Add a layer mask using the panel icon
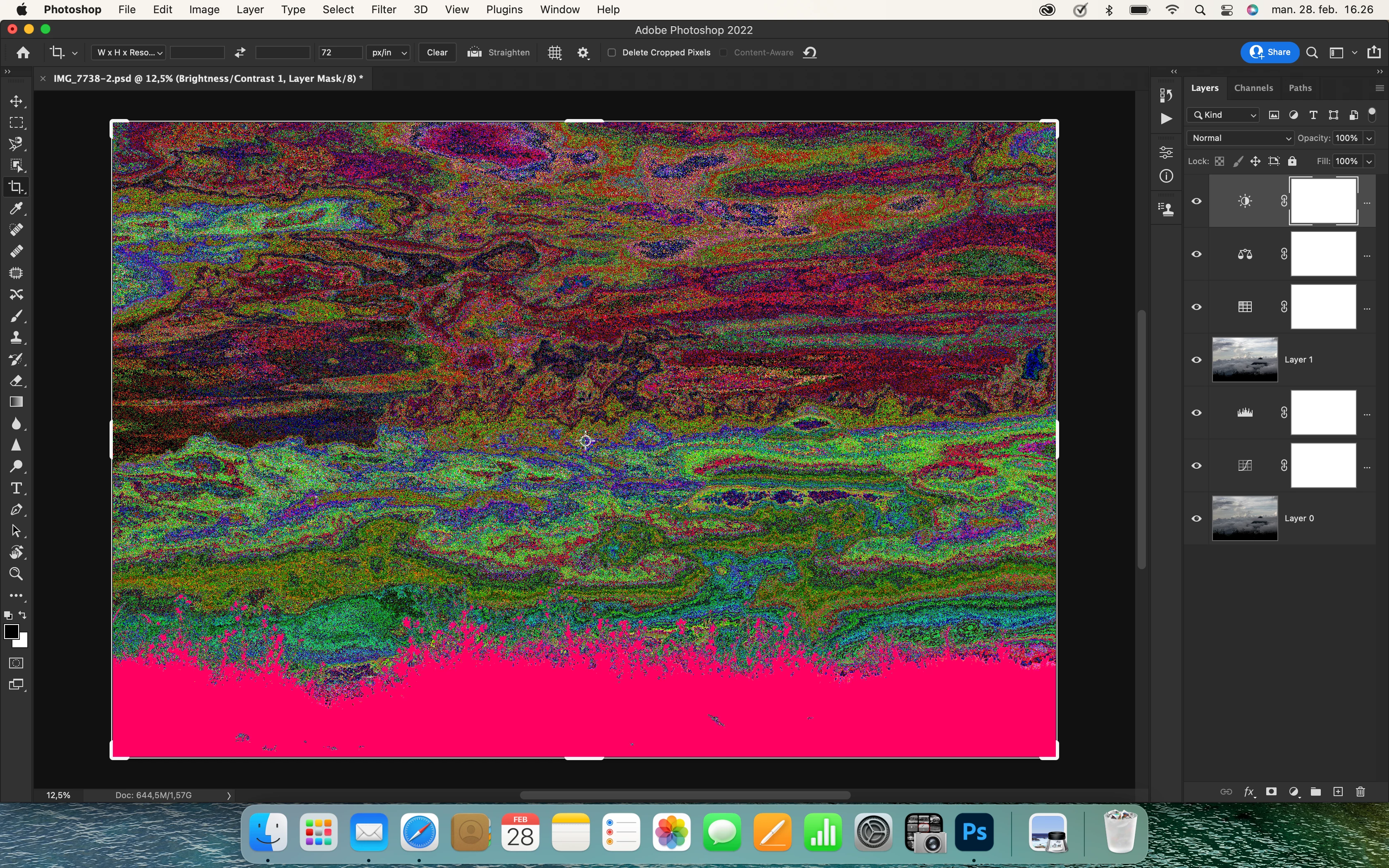1389x868 pixels. pyautogui.click(x=1271, y=792)
